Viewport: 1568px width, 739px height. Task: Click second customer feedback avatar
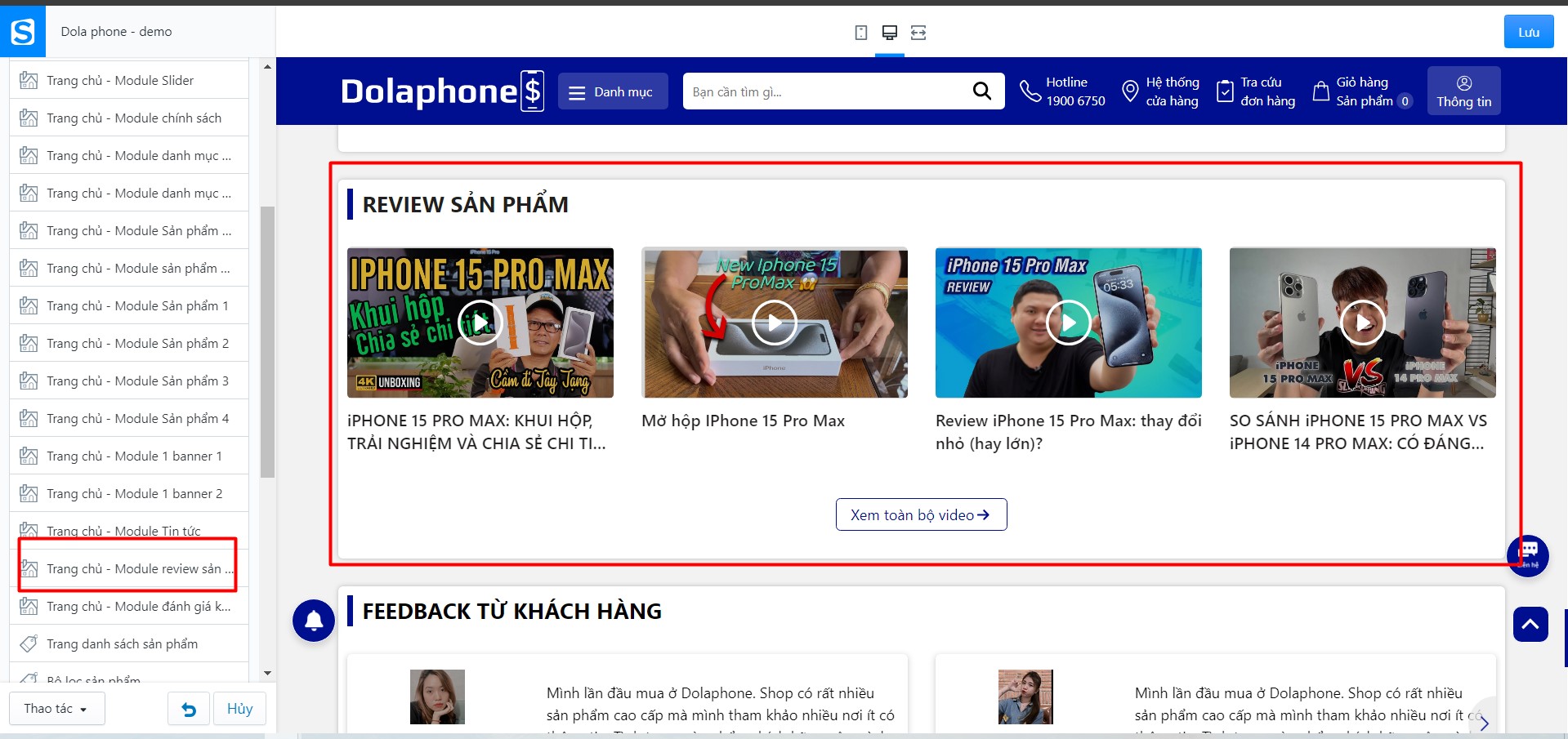coord(1025,697)
